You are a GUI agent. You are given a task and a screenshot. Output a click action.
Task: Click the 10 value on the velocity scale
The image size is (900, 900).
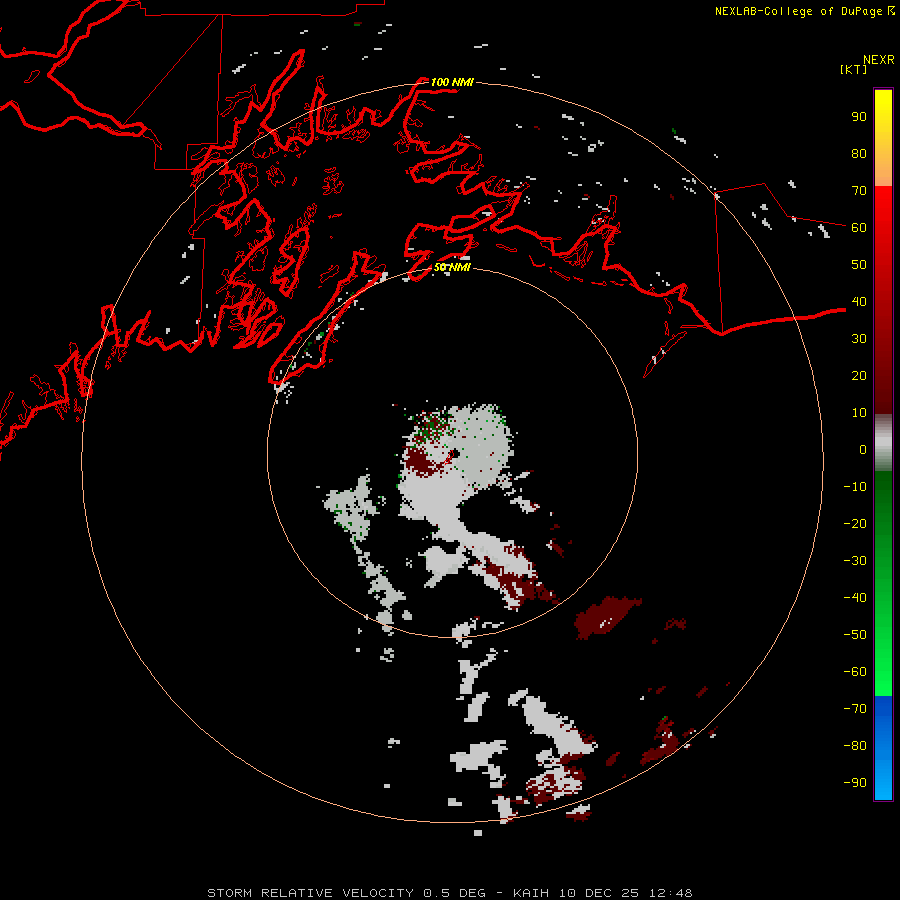coord(859,413)
